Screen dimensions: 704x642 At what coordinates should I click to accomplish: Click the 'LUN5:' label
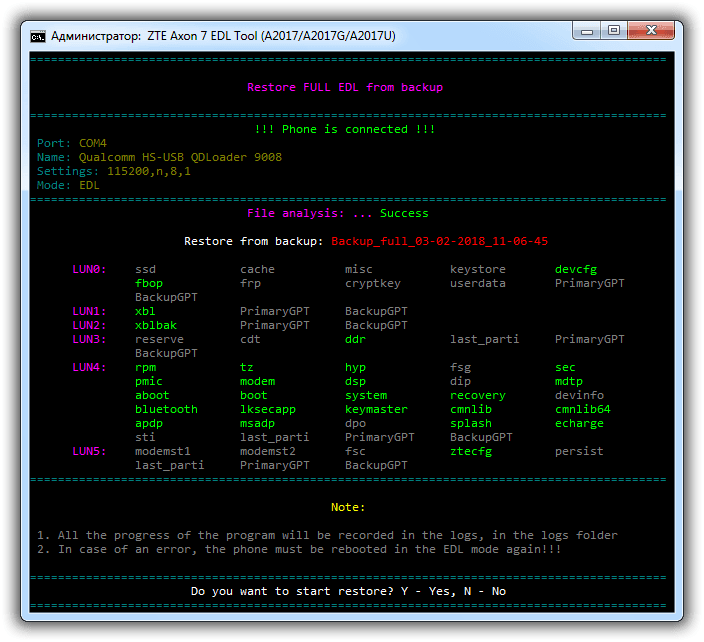click(89, 451)
